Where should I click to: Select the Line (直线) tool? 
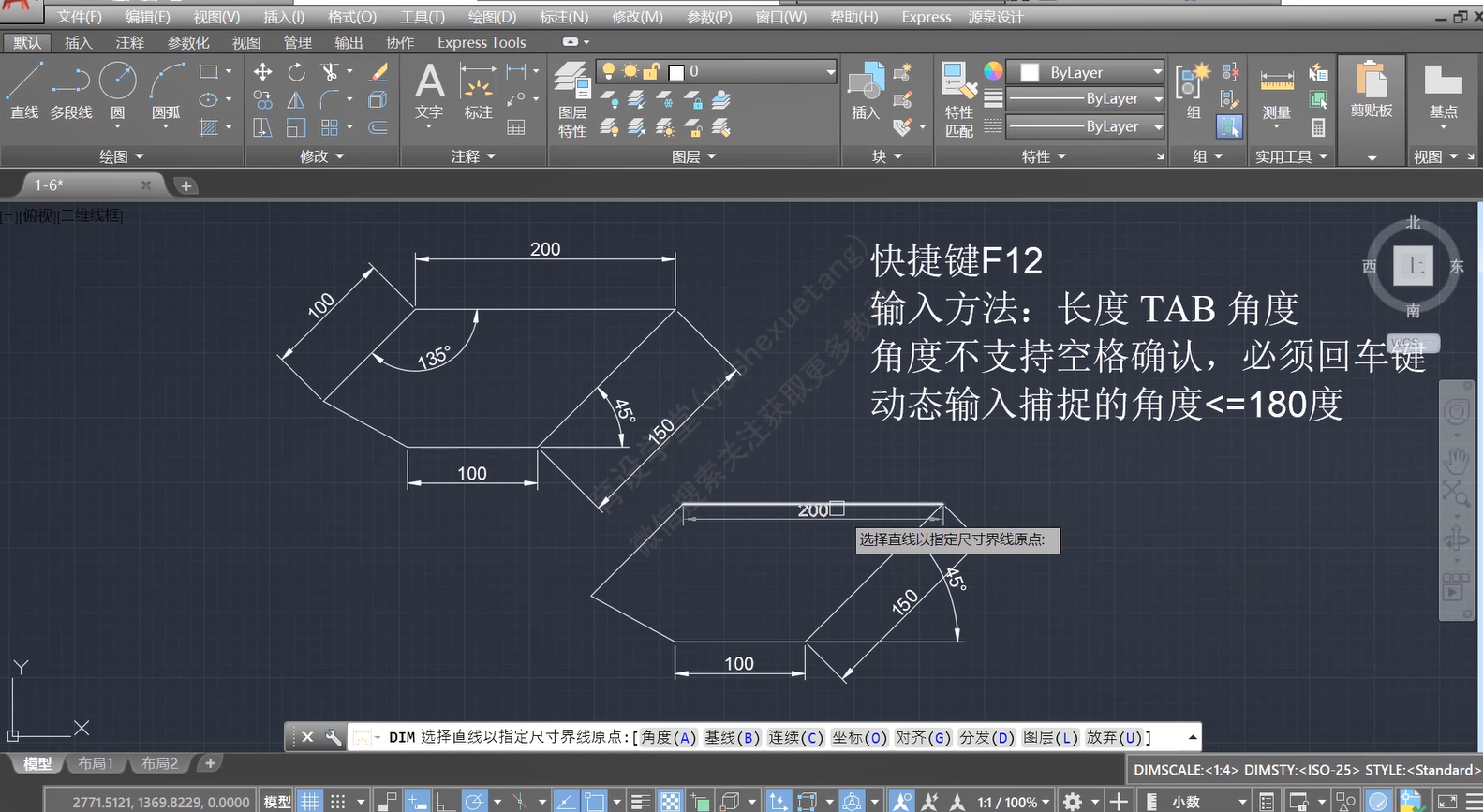click(x=24, y=91)
